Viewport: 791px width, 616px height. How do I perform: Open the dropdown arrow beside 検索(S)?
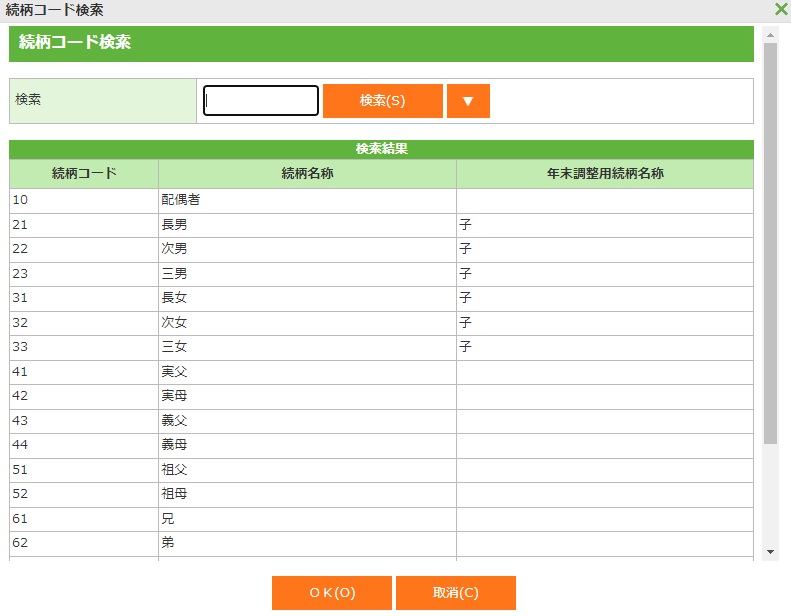468,101
